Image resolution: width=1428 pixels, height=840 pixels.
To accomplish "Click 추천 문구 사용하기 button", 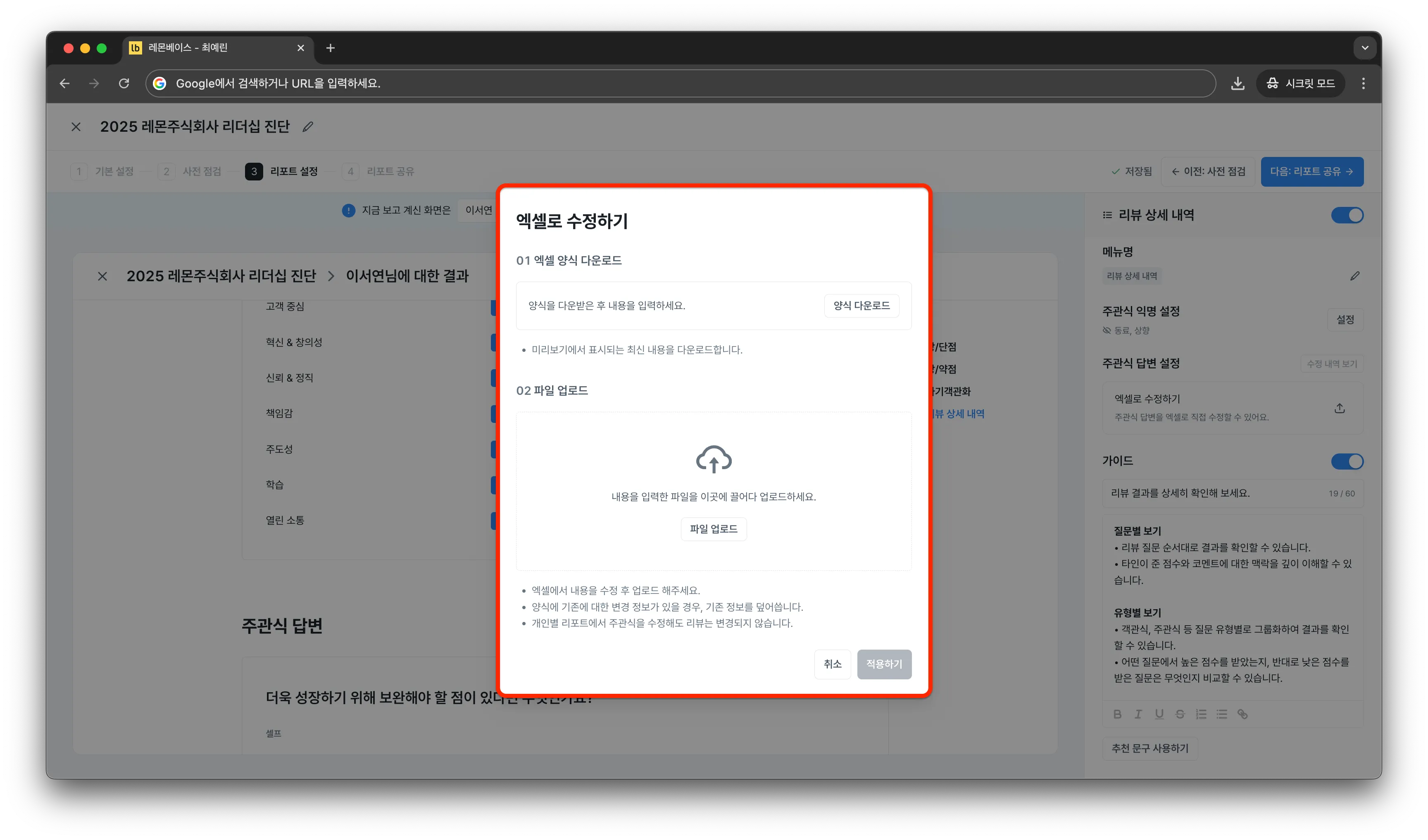I will click(1150, 748).
